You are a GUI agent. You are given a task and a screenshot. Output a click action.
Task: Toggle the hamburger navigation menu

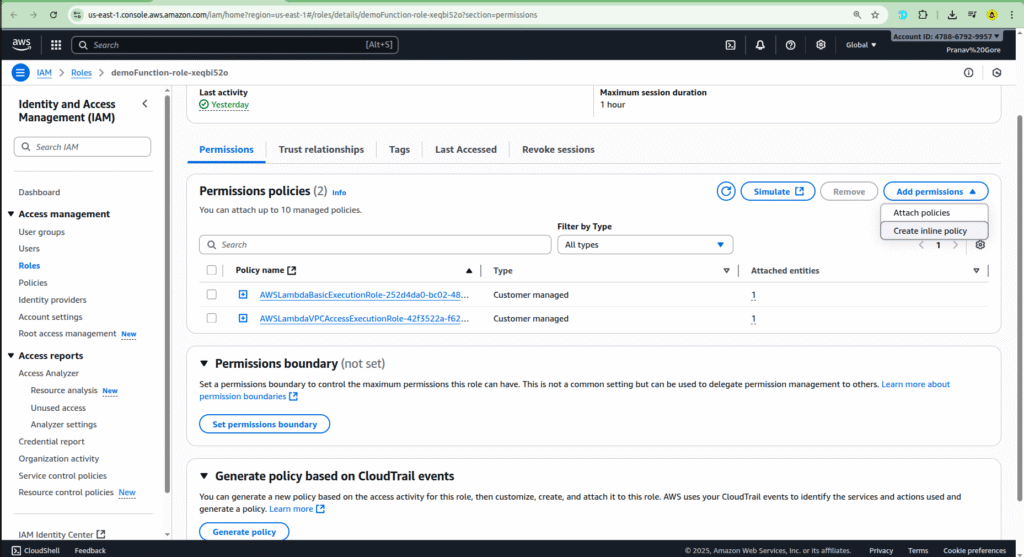[x=20, y=72]
